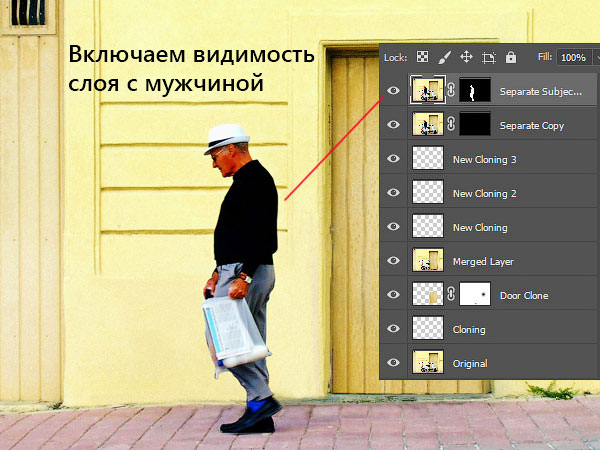This screenshot has height=450, width=600.
Task: Lock transparent pixels with the checkerboard icon
Action: pos(422,57)
